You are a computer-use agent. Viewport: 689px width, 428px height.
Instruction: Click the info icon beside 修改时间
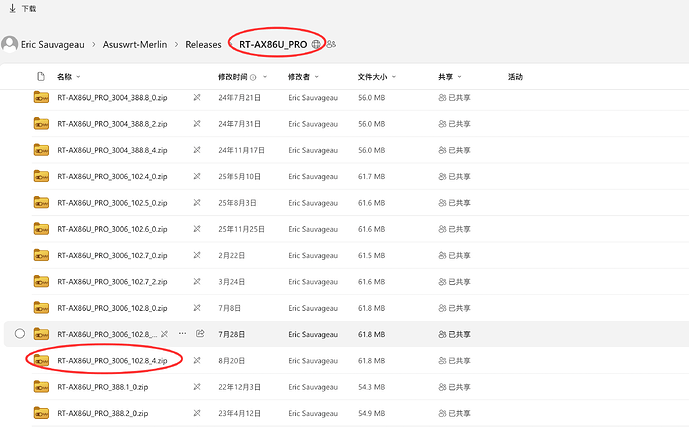click(253, 77)
